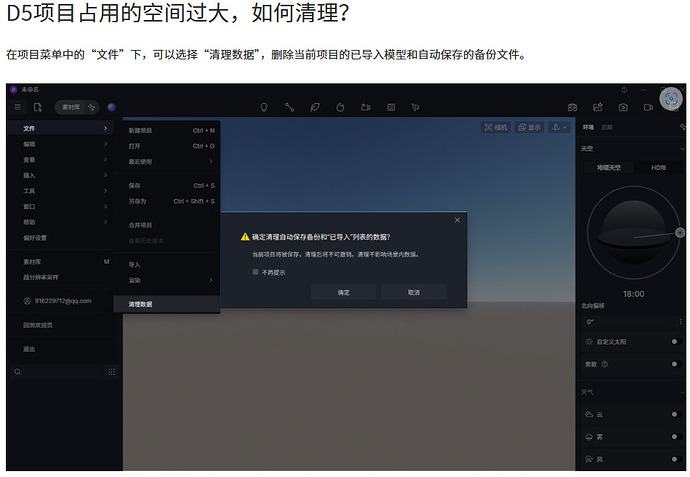Close the cleanup confirmation dialog
This screenshot has width=690, height=477.
point(457,220)
